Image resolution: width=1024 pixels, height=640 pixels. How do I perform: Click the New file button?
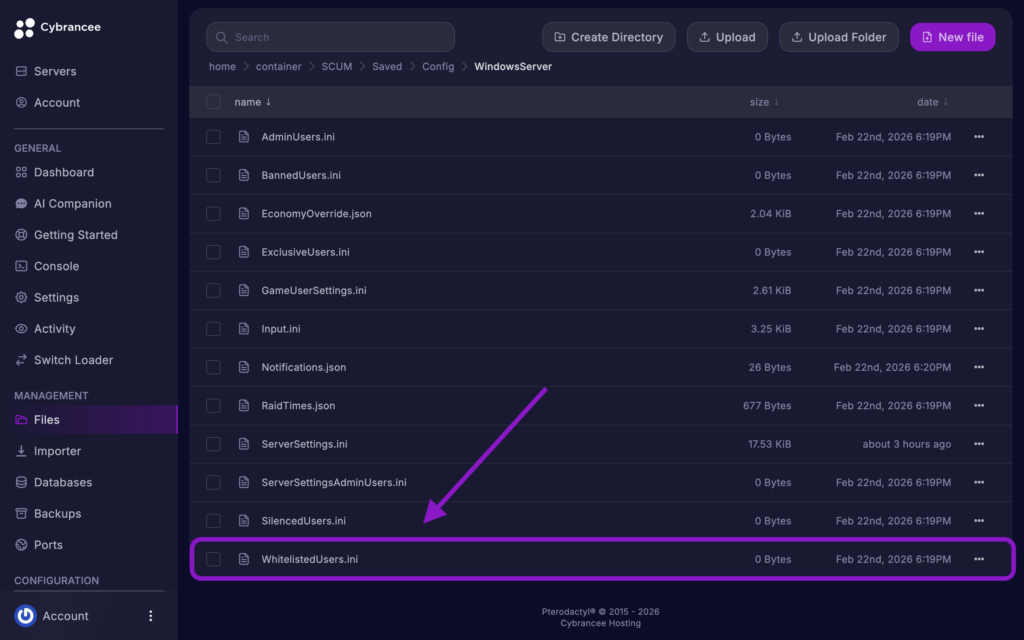tap(952, 36)
